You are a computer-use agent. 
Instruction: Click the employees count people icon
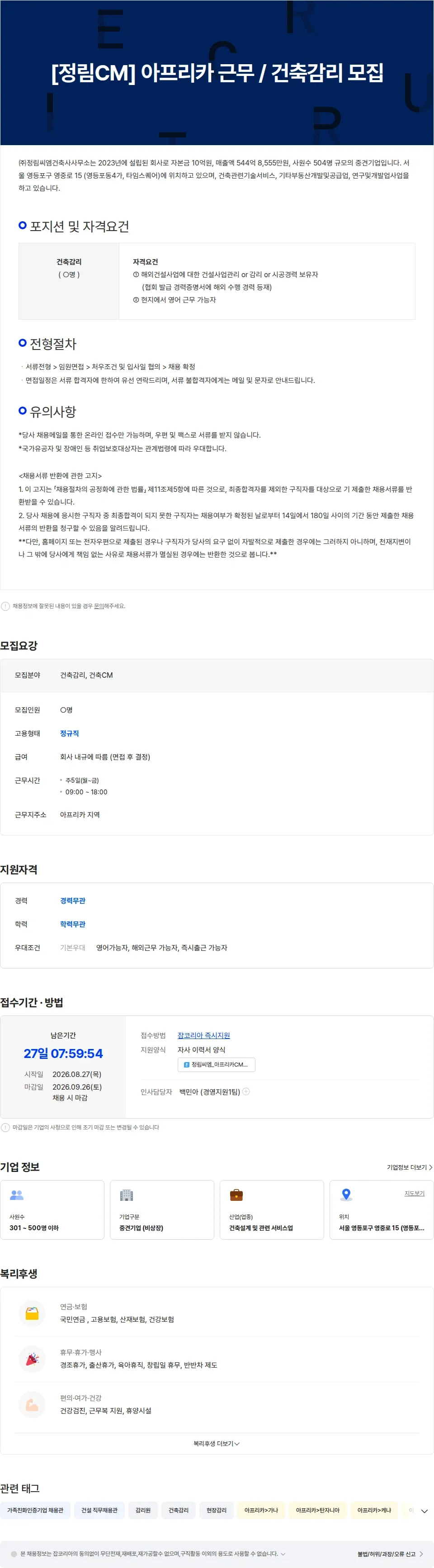17,1195
